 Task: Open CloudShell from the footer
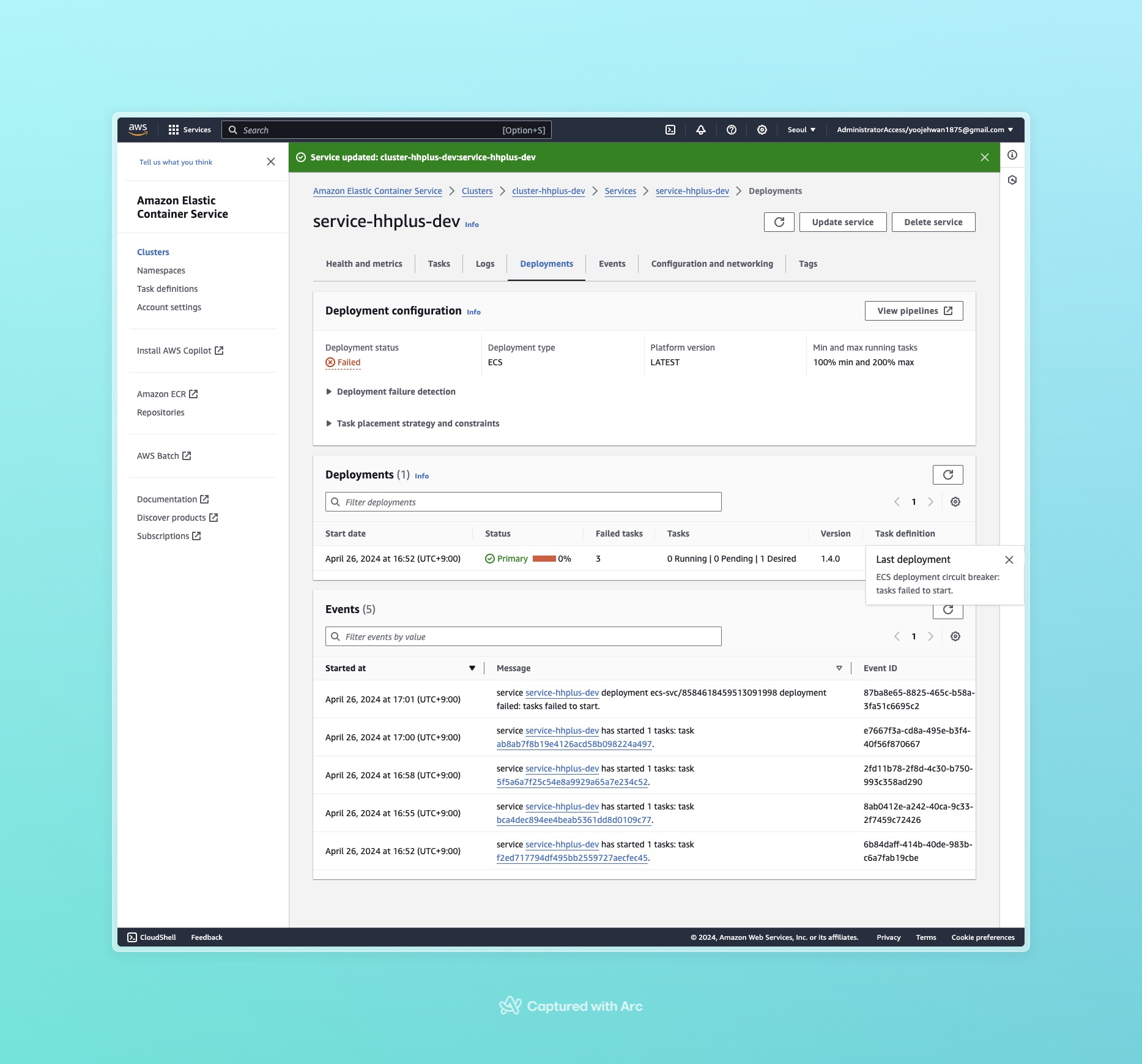[152, 937]
